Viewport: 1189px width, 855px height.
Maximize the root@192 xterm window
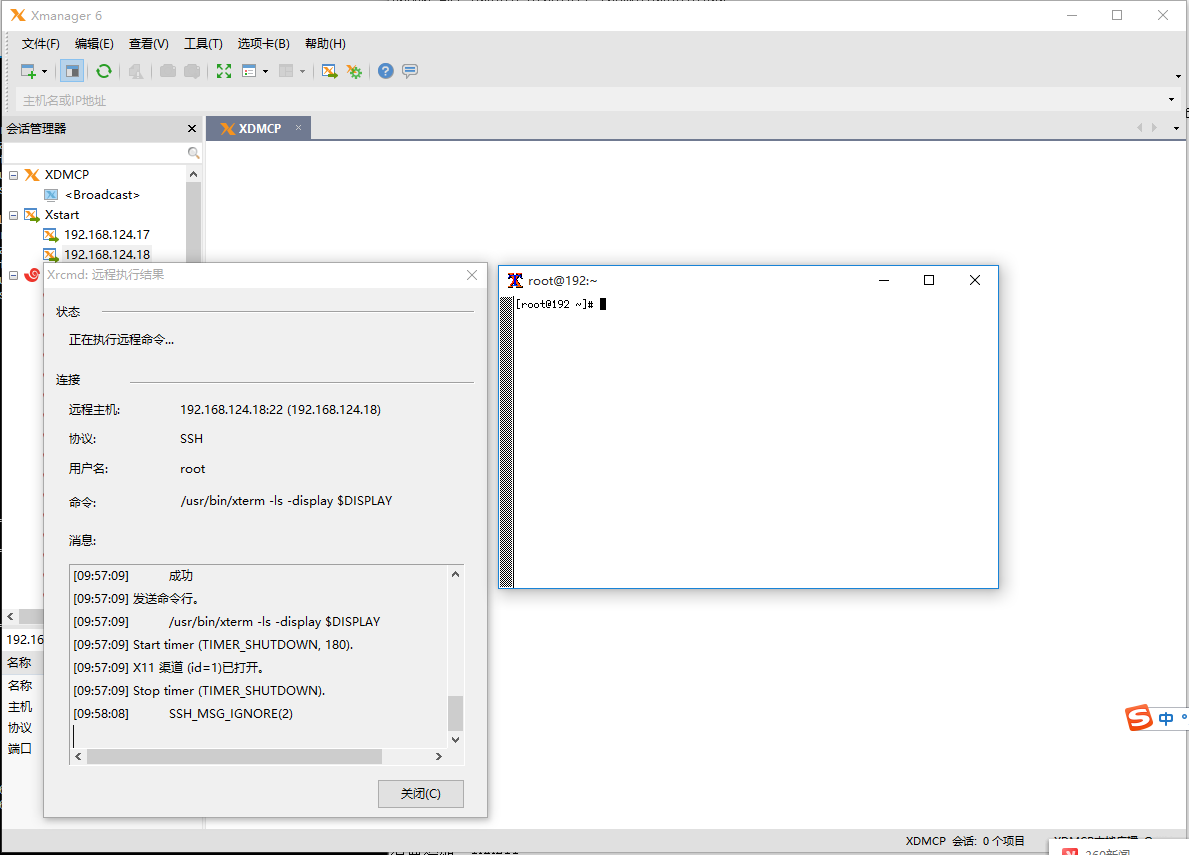[929, 280]
